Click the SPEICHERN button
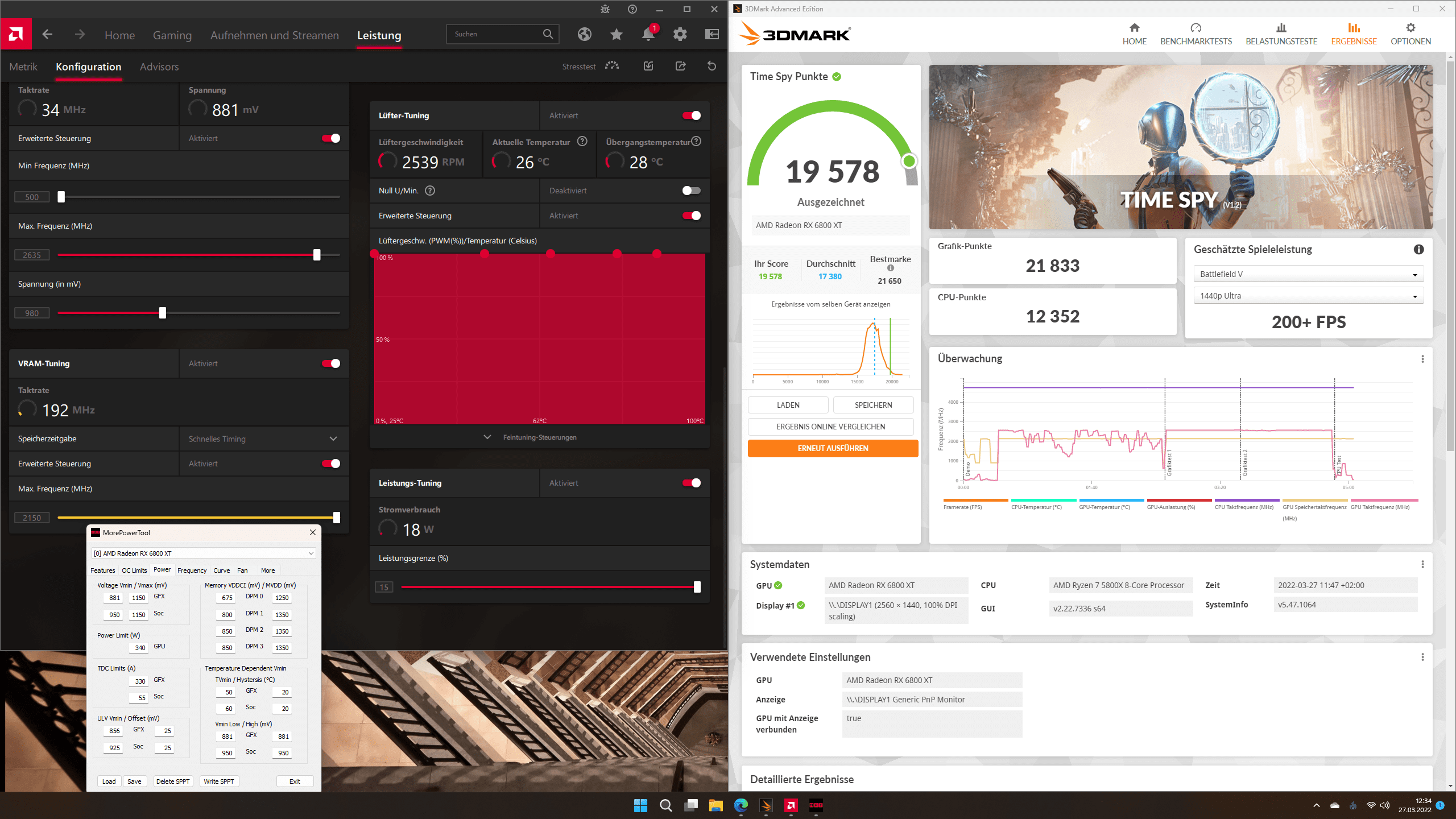The height and width of the screenshot is (819, 1456). click(x=874, y=405)
